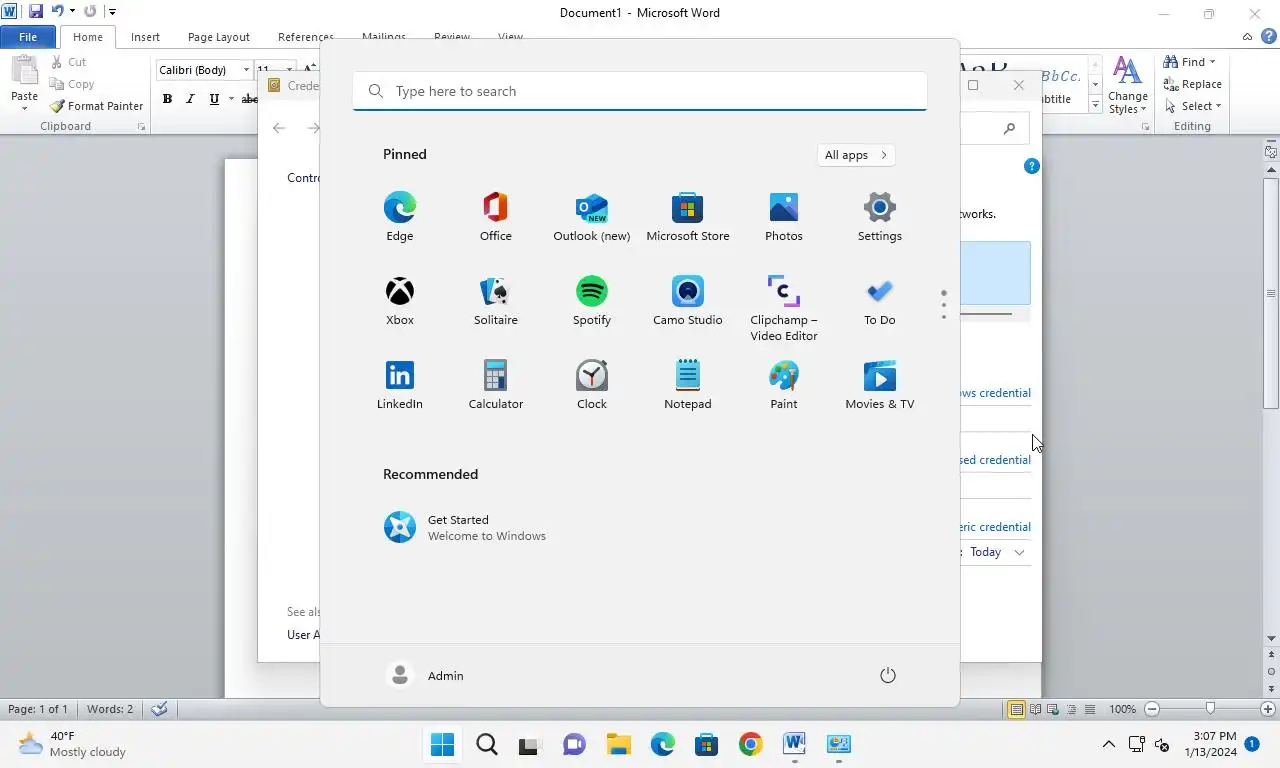
Task: Open Microsoft Store pinned app
Action: click(688, 217)
